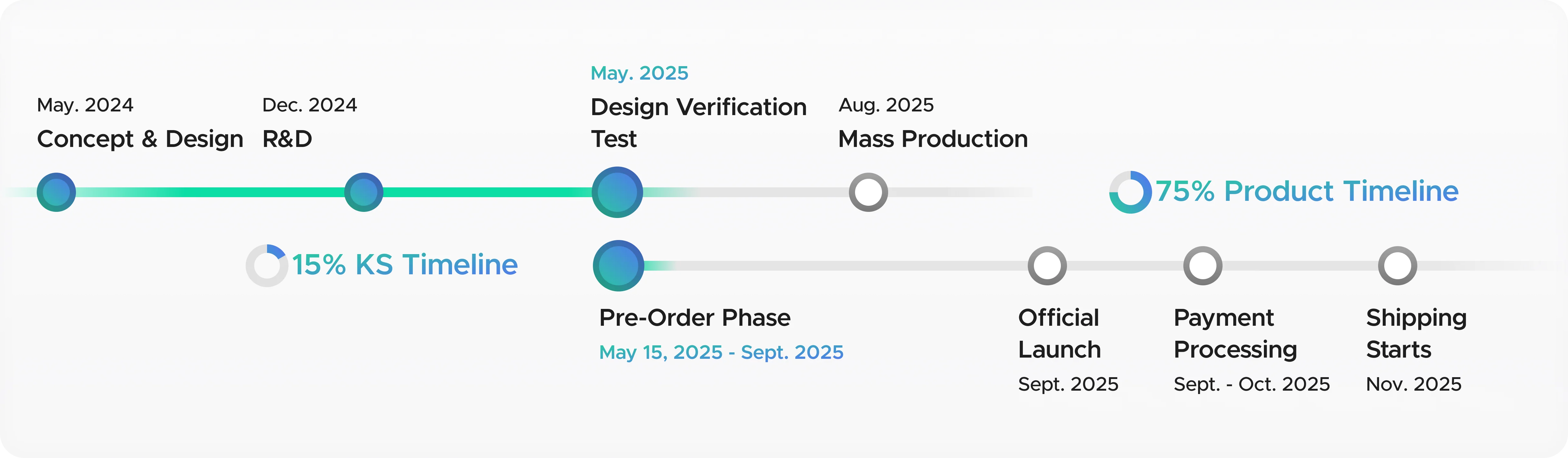Click the 75% Product Timeline heading
The image size is (1568, 458).
1307,192
